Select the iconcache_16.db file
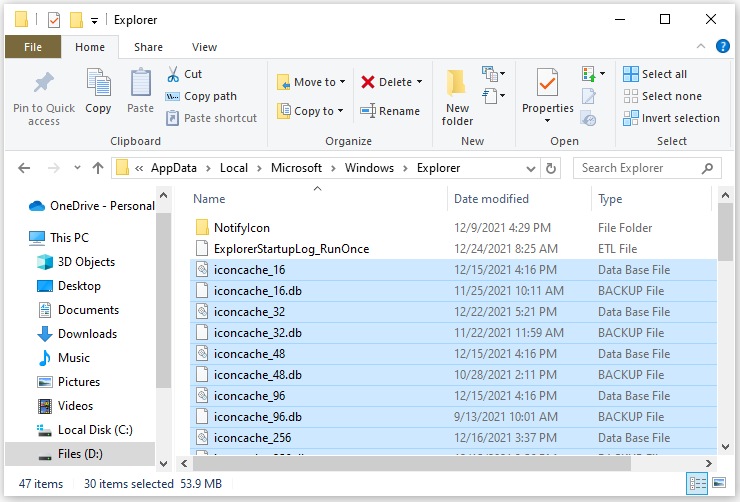740x502 pixels. coord(453,291)
